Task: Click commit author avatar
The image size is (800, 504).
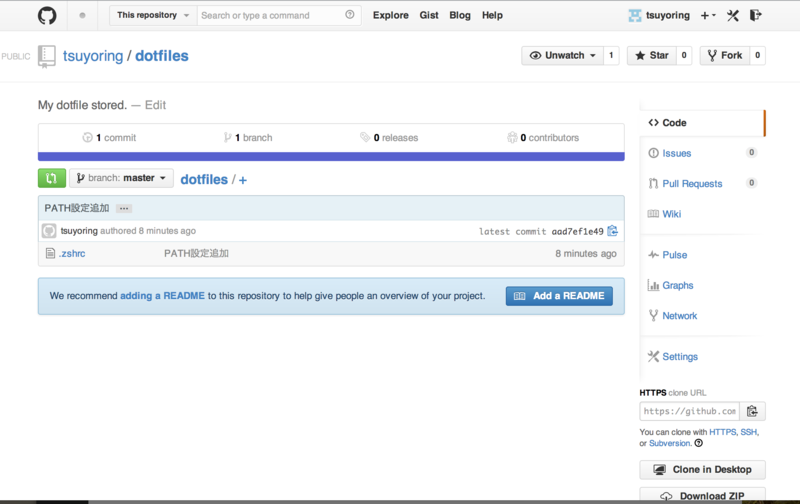Action: pyautogui.click(x=49, y=231)
